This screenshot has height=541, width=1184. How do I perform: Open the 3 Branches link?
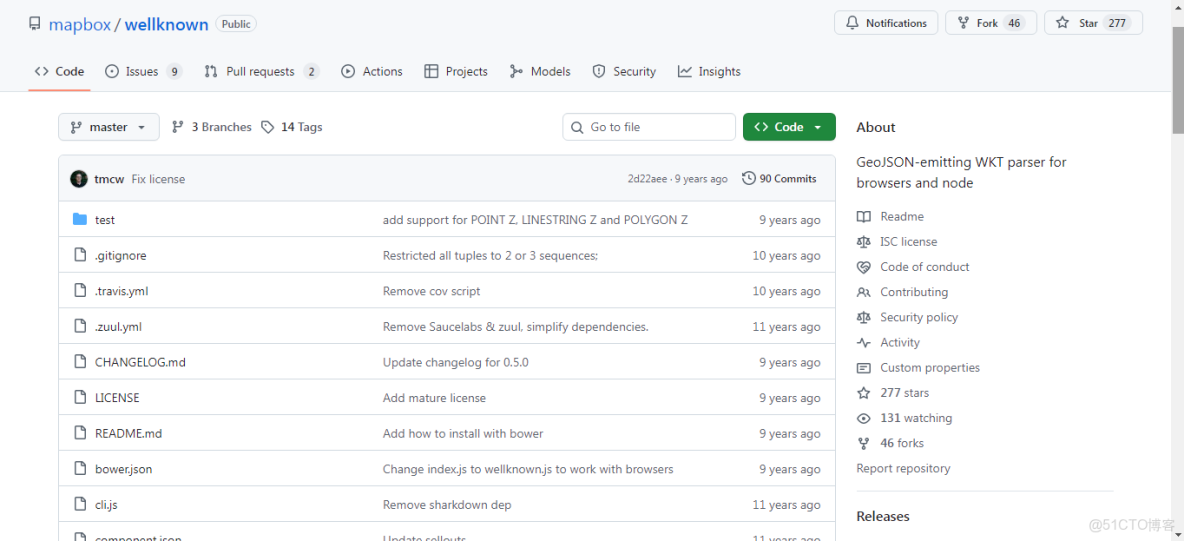pyautogui.click(x=211, y=127)
